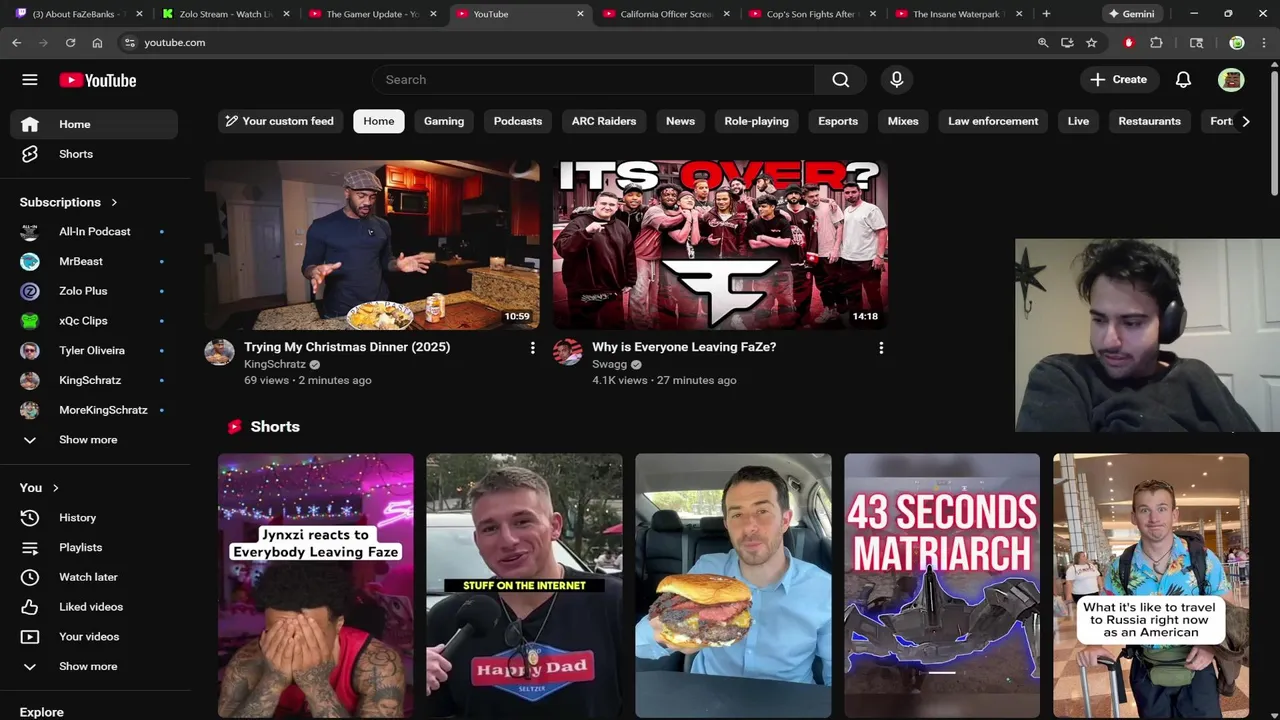Select the Law enforcement chip
1280x720 pixels.
pos(993,121)
